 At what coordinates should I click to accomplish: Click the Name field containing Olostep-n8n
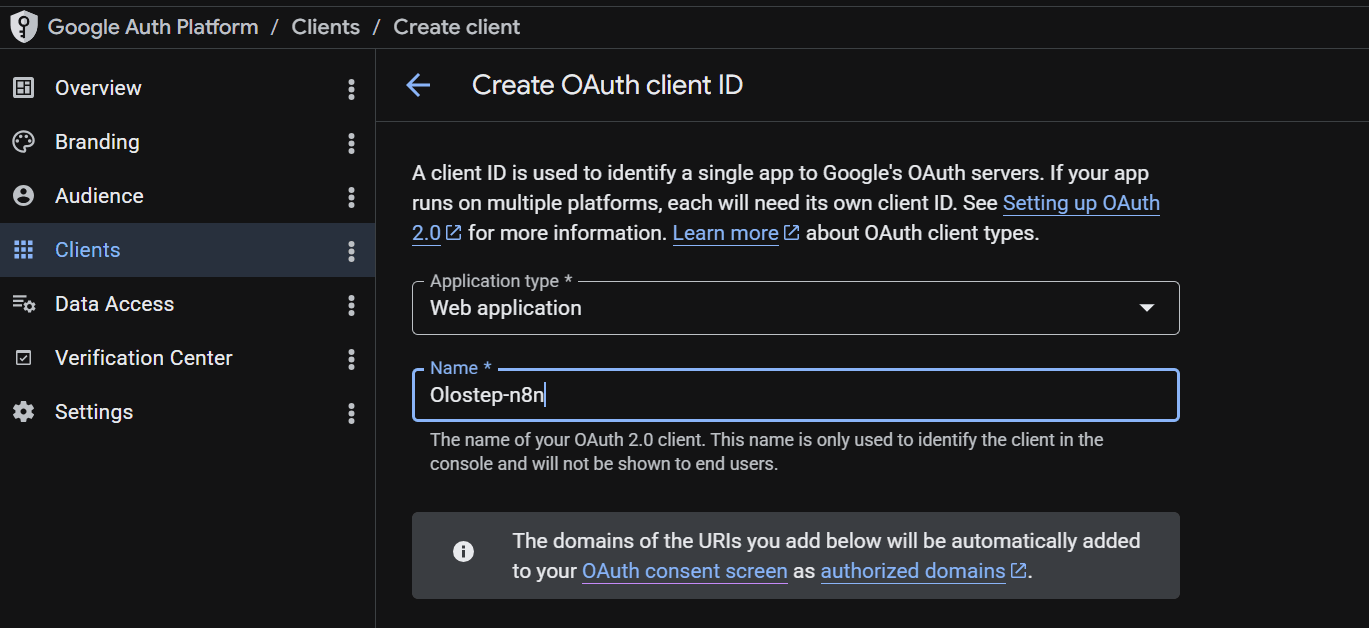point(796,395)
